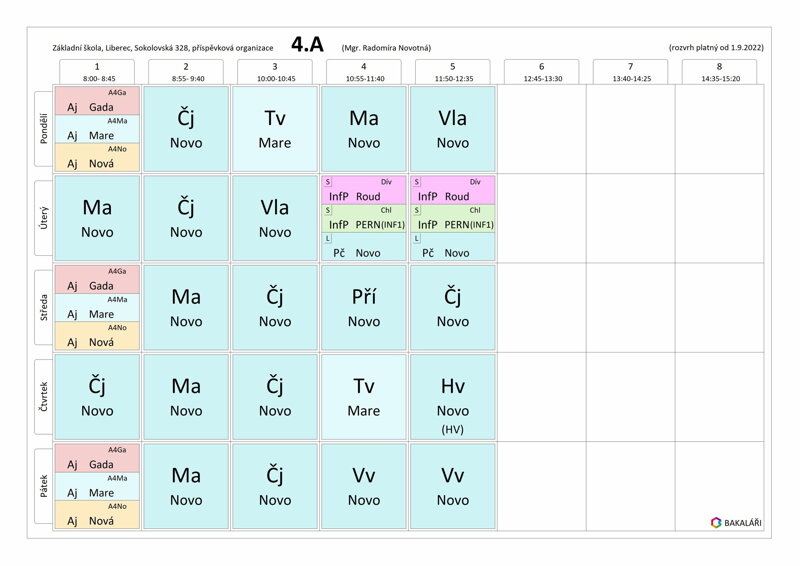Open Thursday Hv Novo (HV) lesson
Image resolution: width=800 pixels, height=566 pixels.
(x=453, y=397)
